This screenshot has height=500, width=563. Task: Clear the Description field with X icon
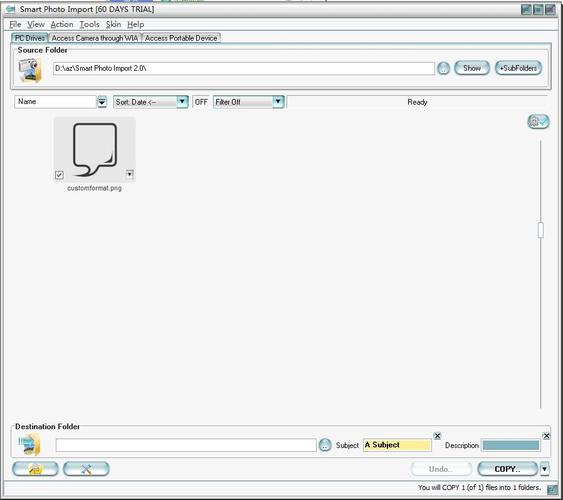546,436
